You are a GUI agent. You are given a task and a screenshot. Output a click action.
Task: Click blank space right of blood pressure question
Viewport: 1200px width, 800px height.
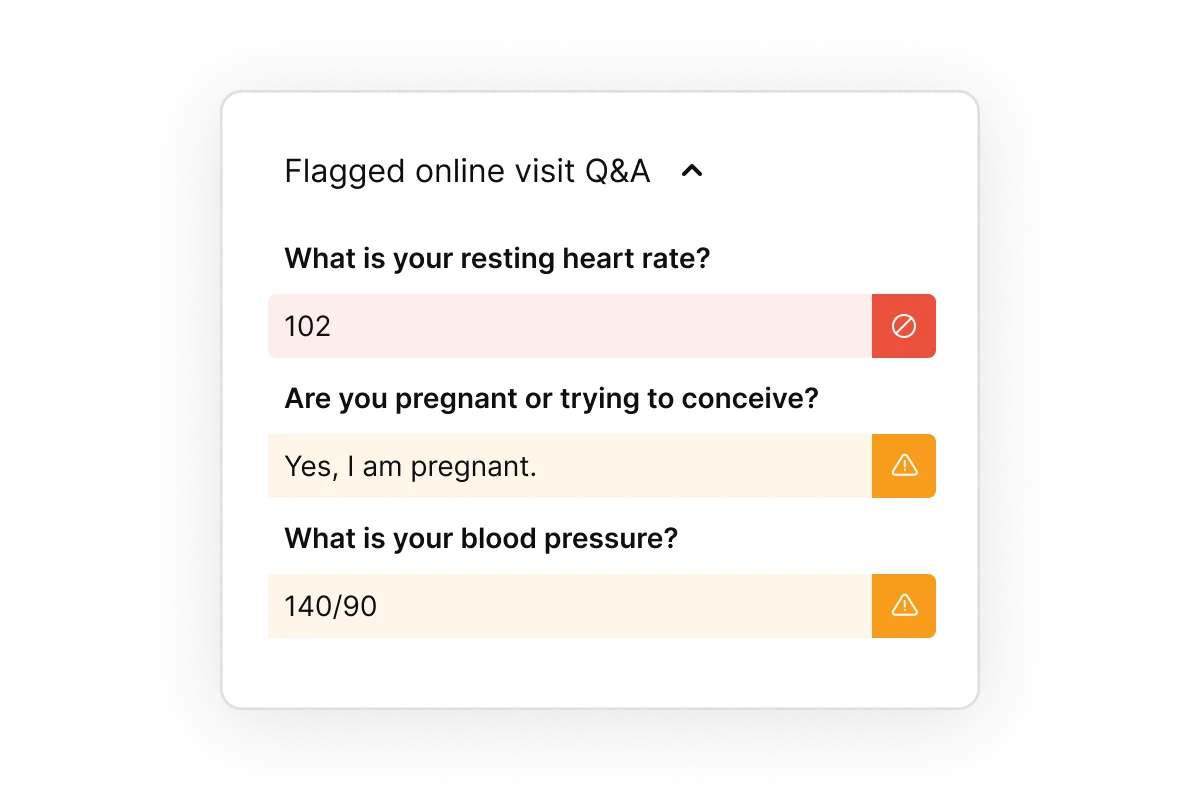point(820,538)
